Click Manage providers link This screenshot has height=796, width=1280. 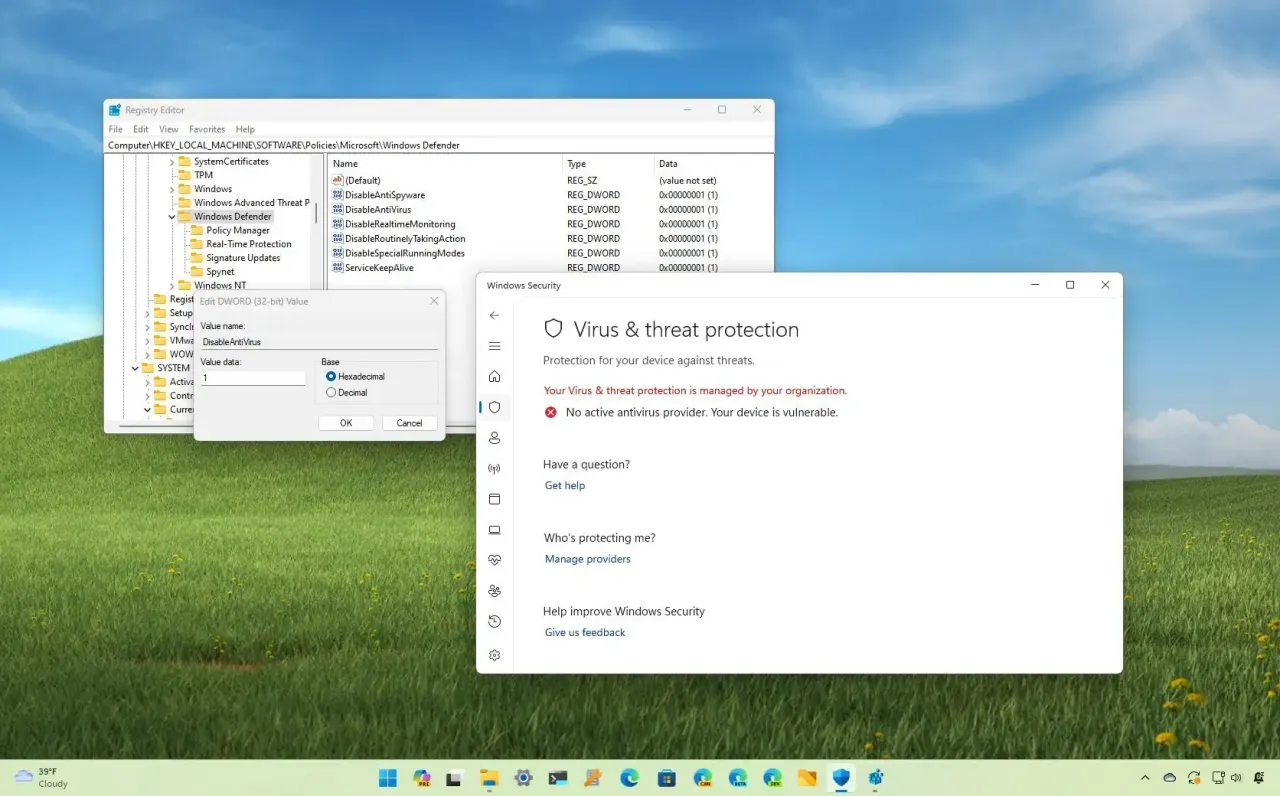(587, 559)
